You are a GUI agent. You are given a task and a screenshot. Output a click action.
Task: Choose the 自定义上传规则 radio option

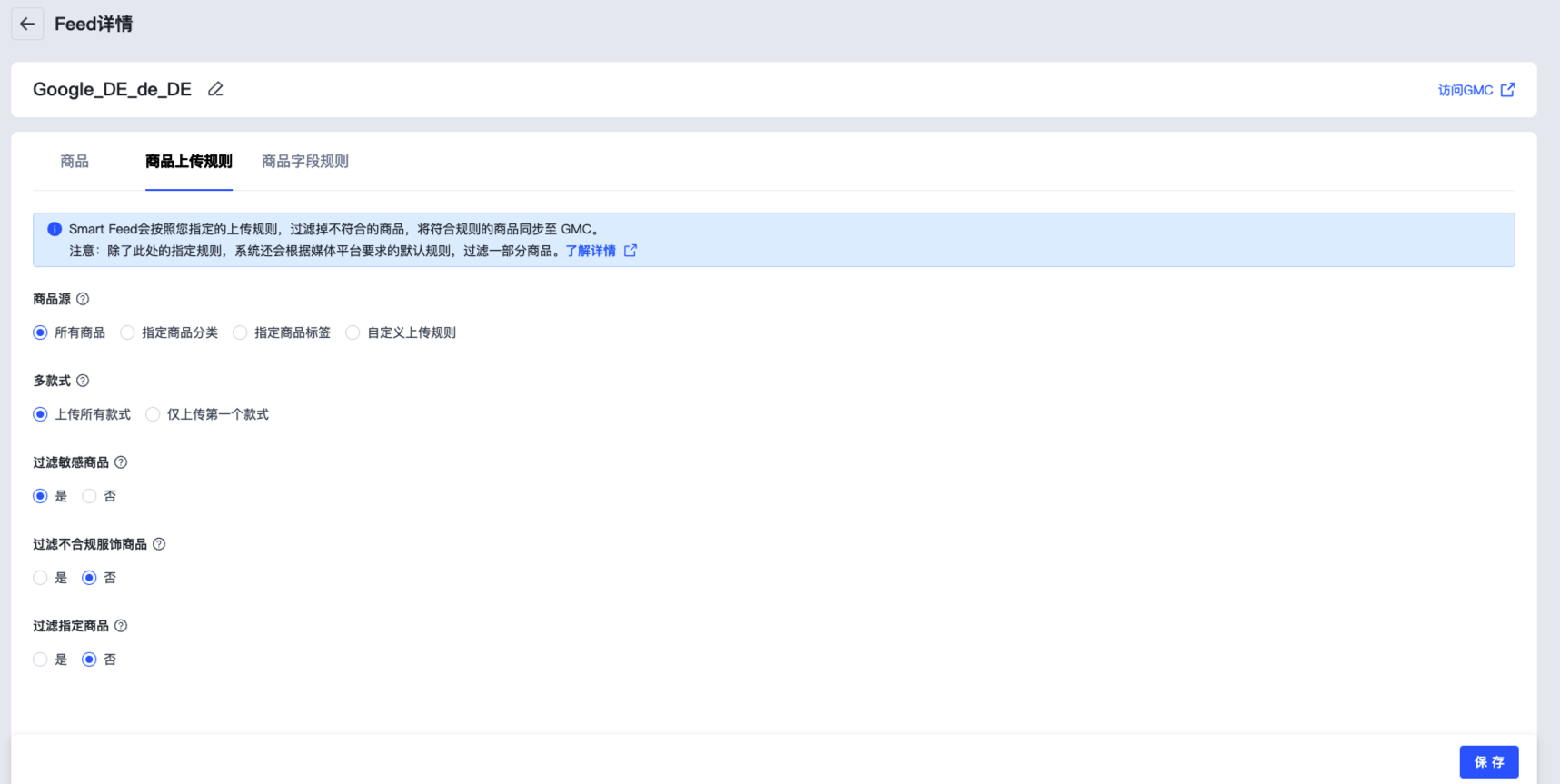(x=353, y=332)
